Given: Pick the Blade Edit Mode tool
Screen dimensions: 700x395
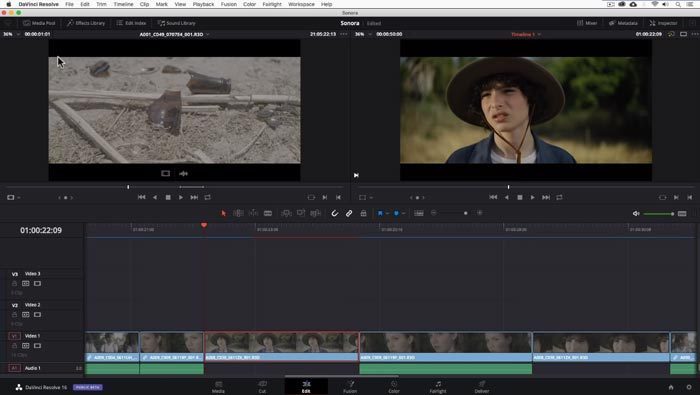Looking at the screenshot, I should tap(268, 213).
